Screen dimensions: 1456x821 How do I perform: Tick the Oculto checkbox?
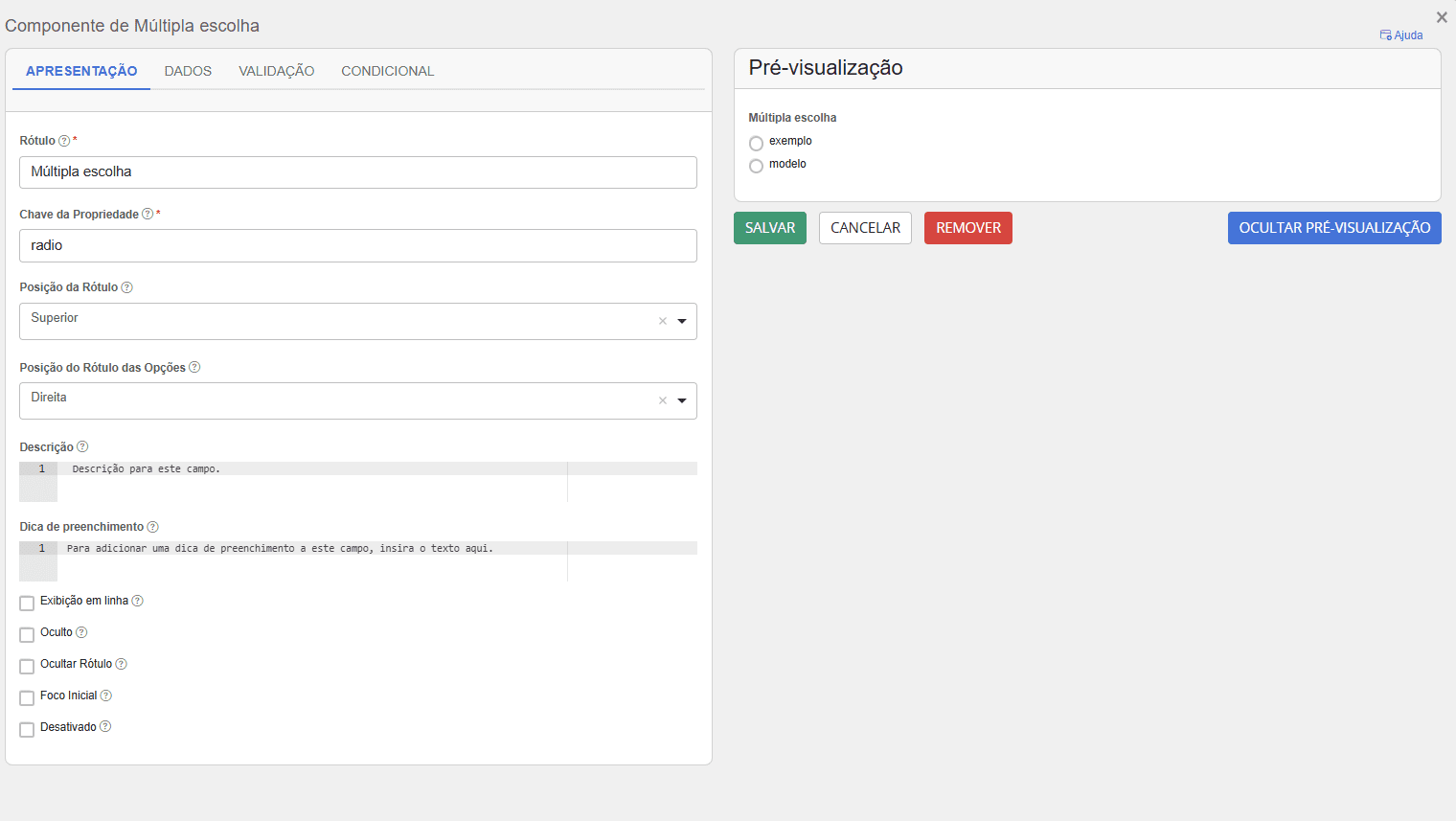(x=27, y=634)
